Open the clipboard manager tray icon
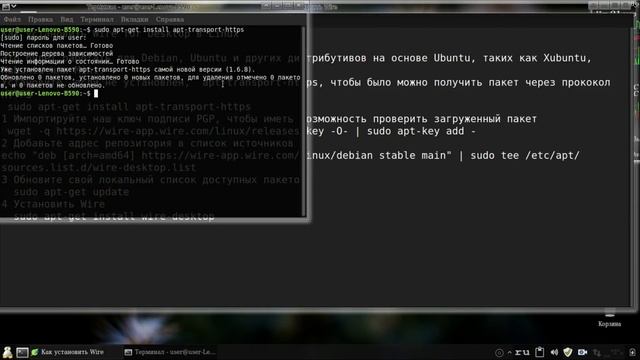 (540, 352)
